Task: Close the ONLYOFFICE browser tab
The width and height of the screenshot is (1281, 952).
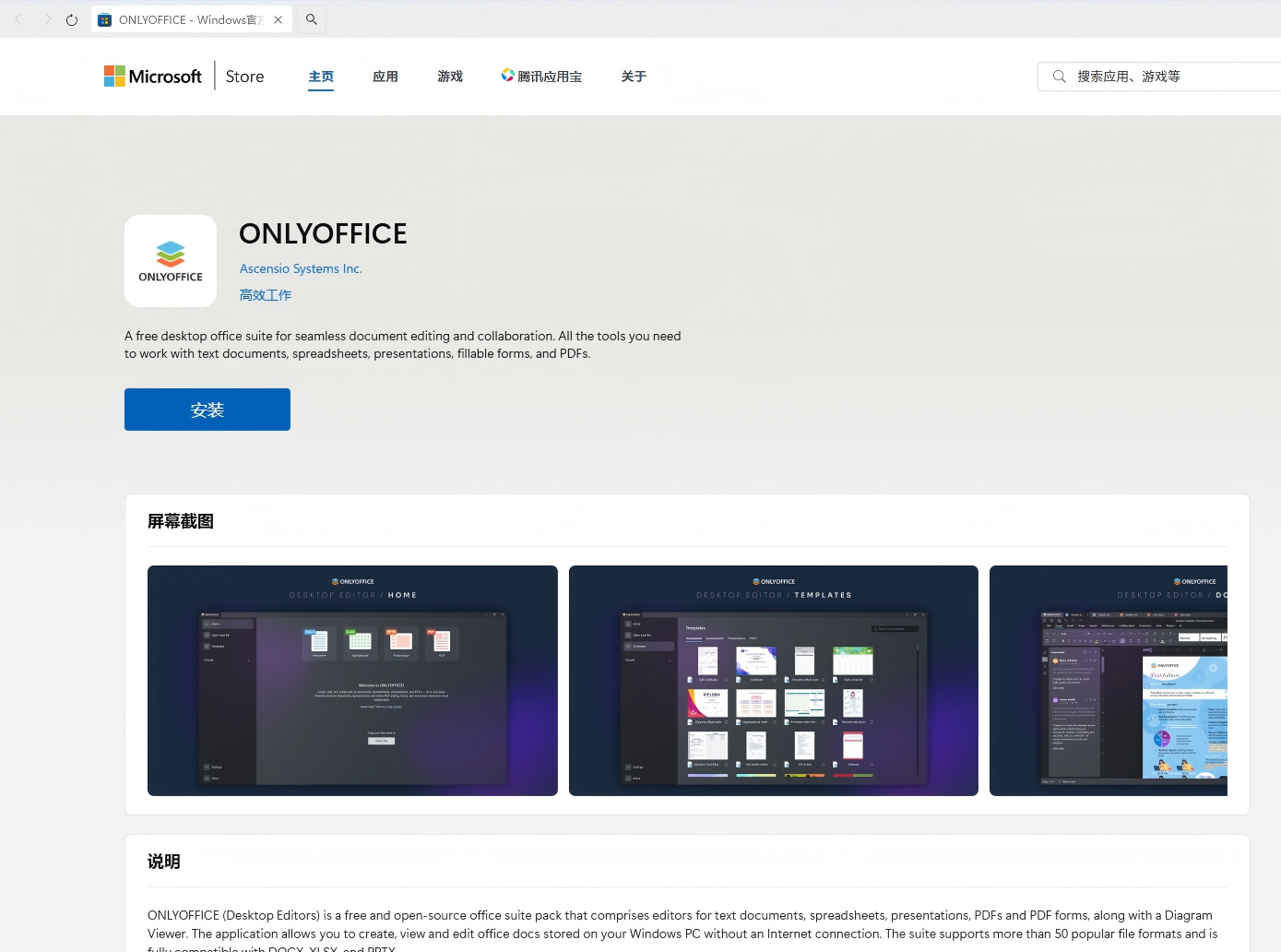Action: coord(278,19)
